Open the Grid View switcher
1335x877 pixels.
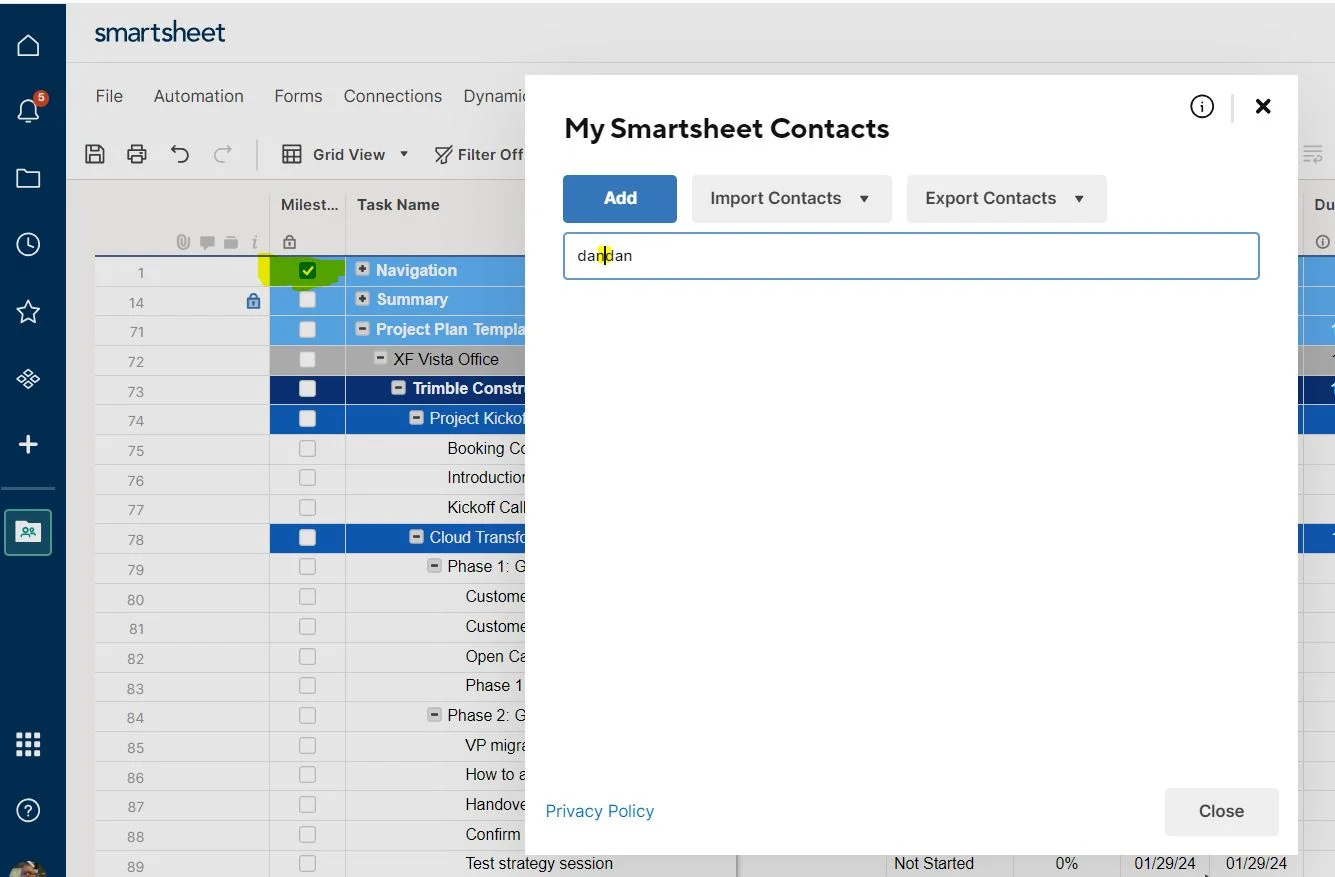pyautogui.click(x=346, y=154)
